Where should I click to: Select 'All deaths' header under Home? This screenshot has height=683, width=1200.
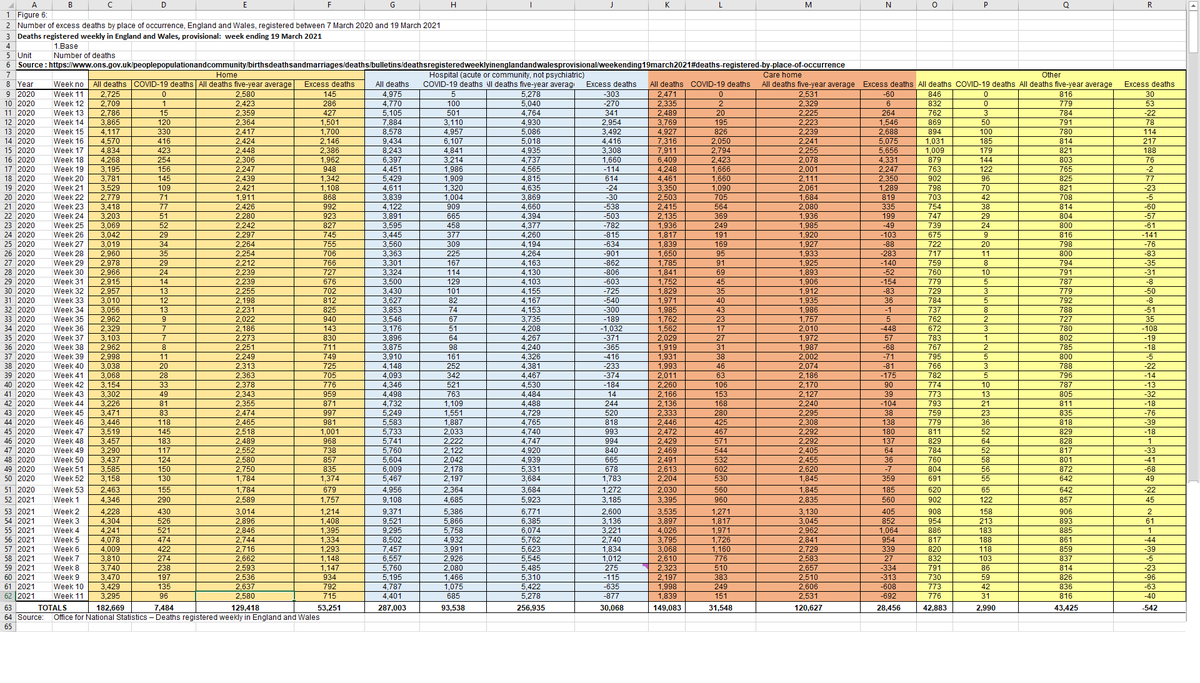coord(111,85)
